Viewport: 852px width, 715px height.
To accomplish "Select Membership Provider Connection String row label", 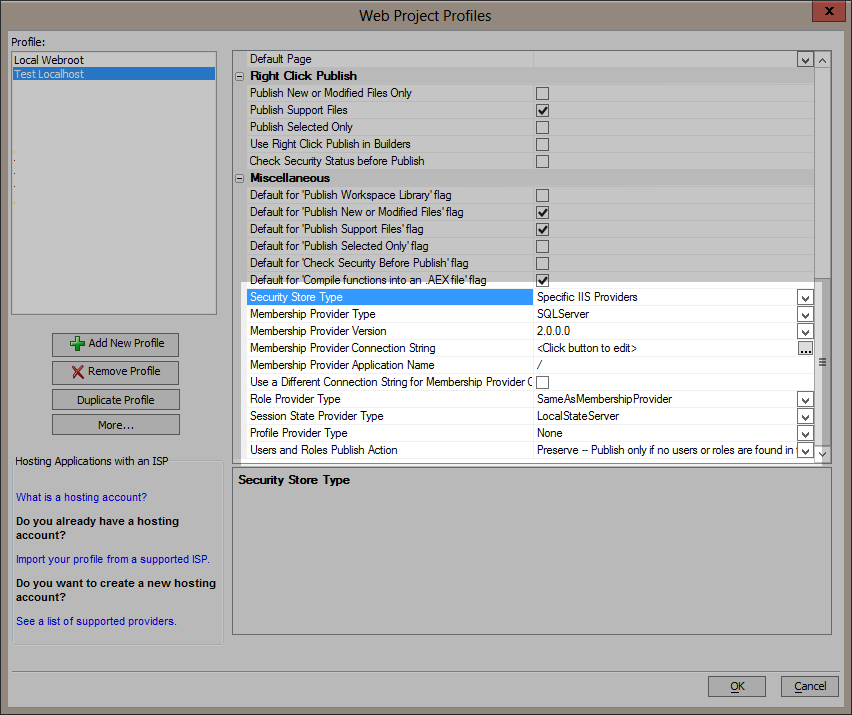I will pyautogui.click(x=342, y=348).
